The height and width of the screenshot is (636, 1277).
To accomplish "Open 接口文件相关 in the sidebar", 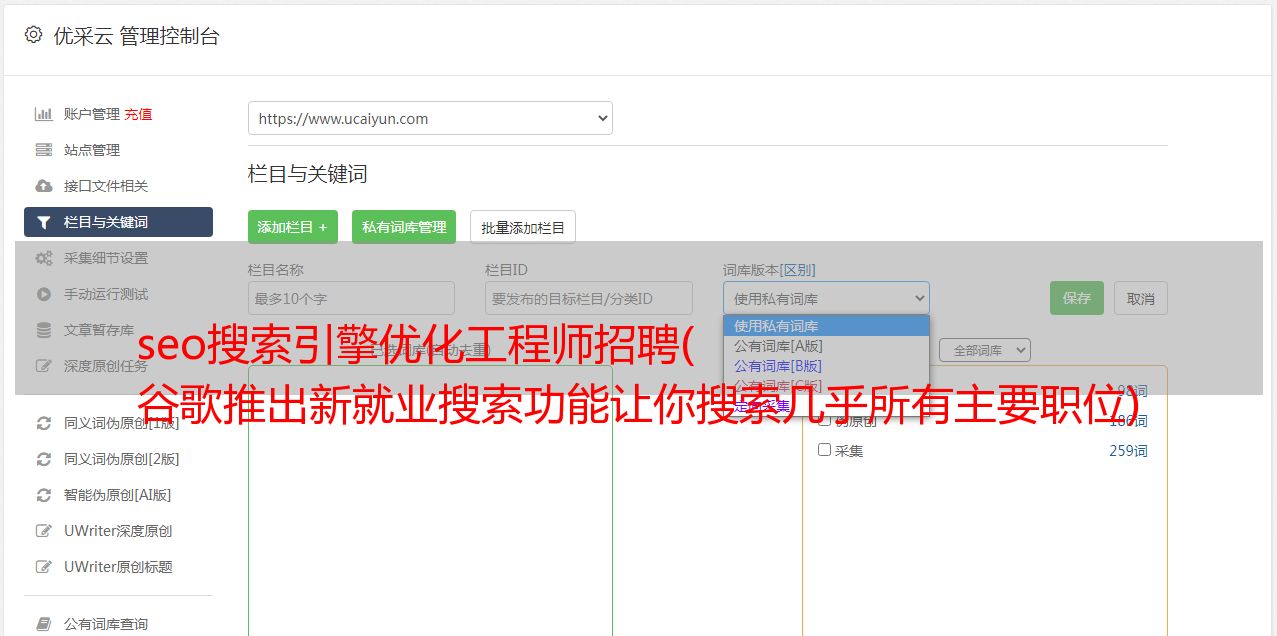I will point(106,186).
